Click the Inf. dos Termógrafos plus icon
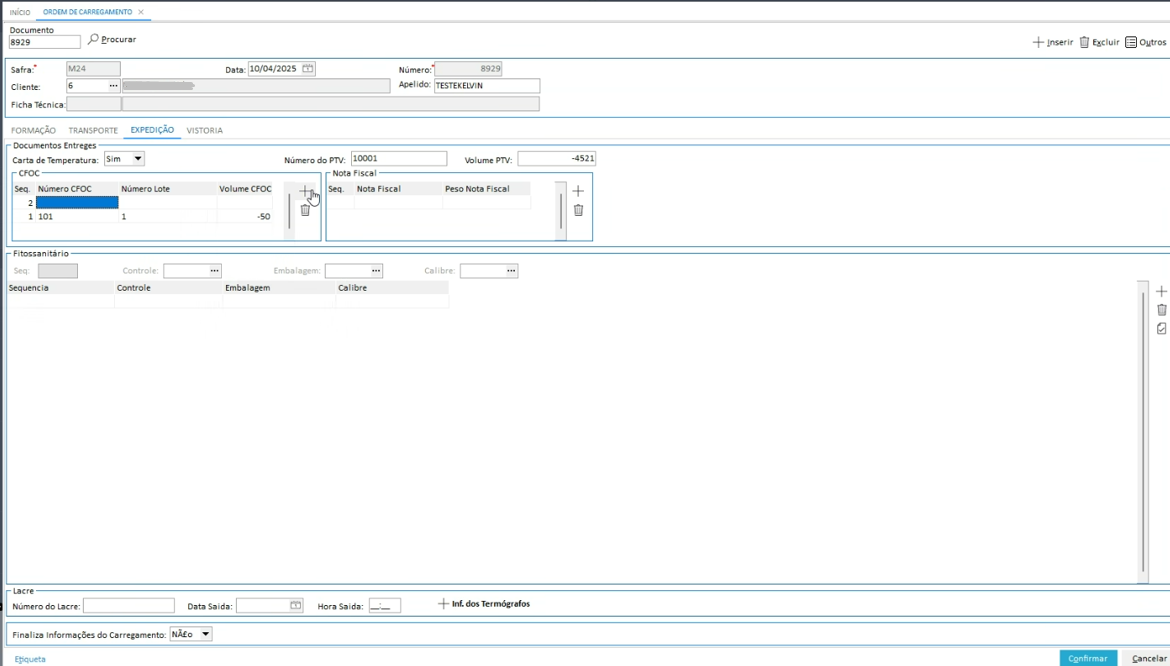The height and width of the screenshot is (666, 1170). pos(443,603)
